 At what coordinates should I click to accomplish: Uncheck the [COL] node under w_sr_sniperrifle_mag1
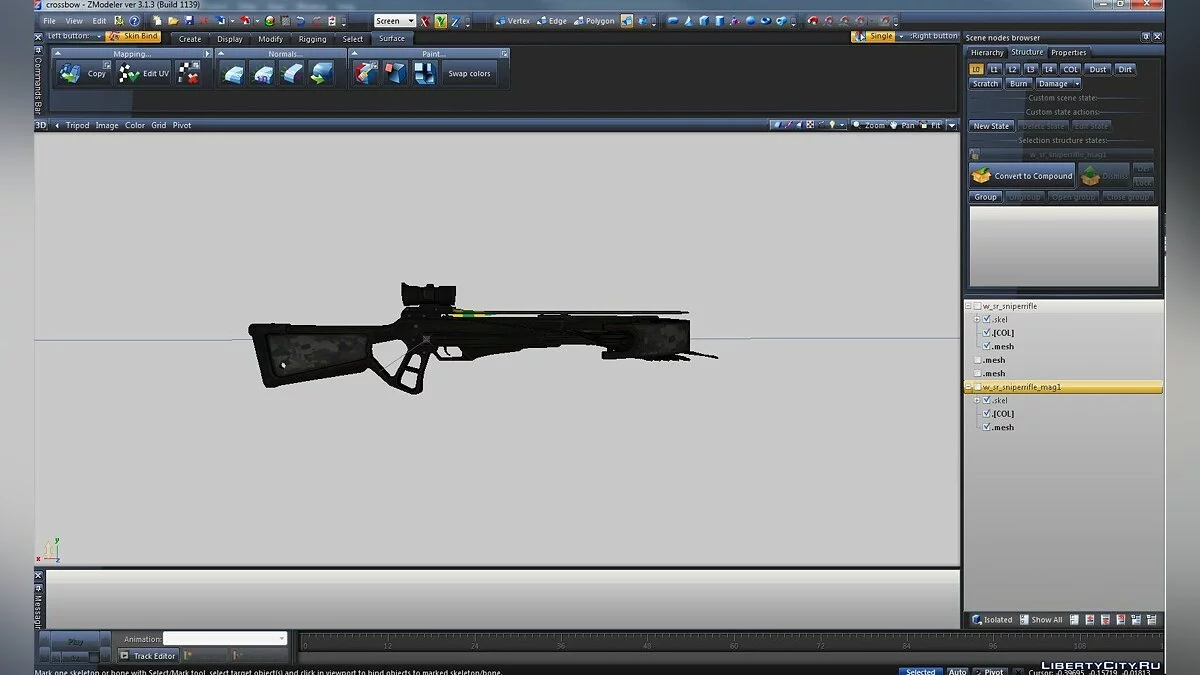click(987, 413)
